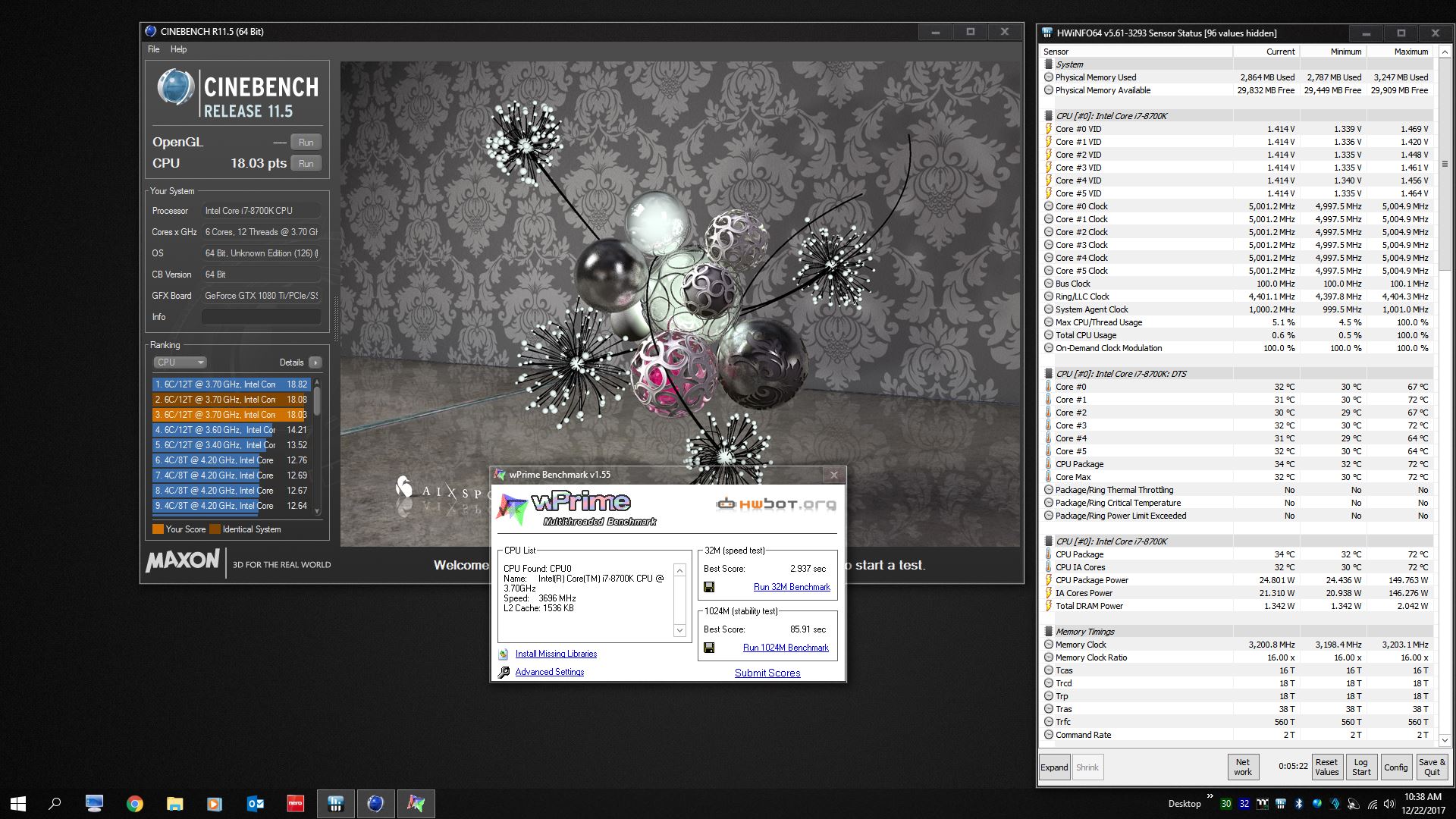Open the CPU dropdown in the Ranking panel
Image resolution: width=1456 pixels, height=819 pixels.
click(180, 362)
